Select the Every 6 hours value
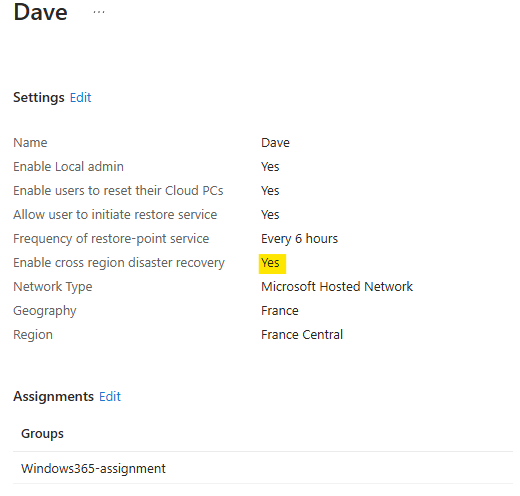 [x=299, y=239]
